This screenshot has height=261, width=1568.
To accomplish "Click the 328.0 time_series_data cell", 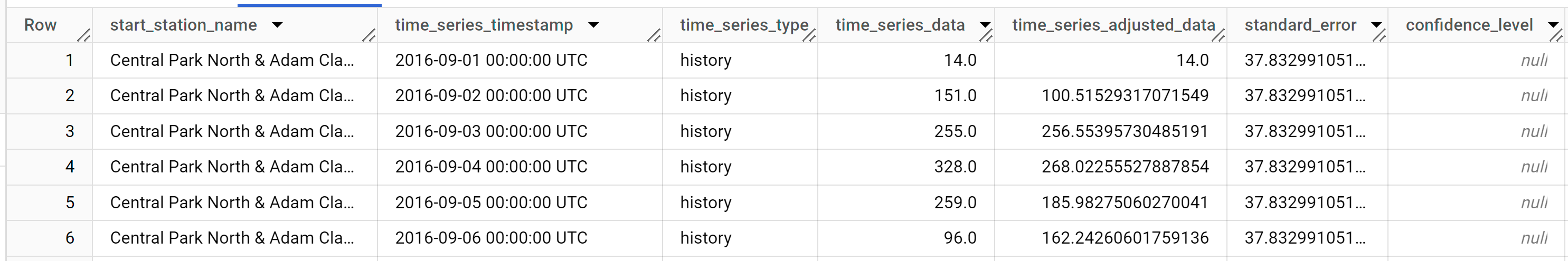I will pyautogui.click(x=955, y=167).
